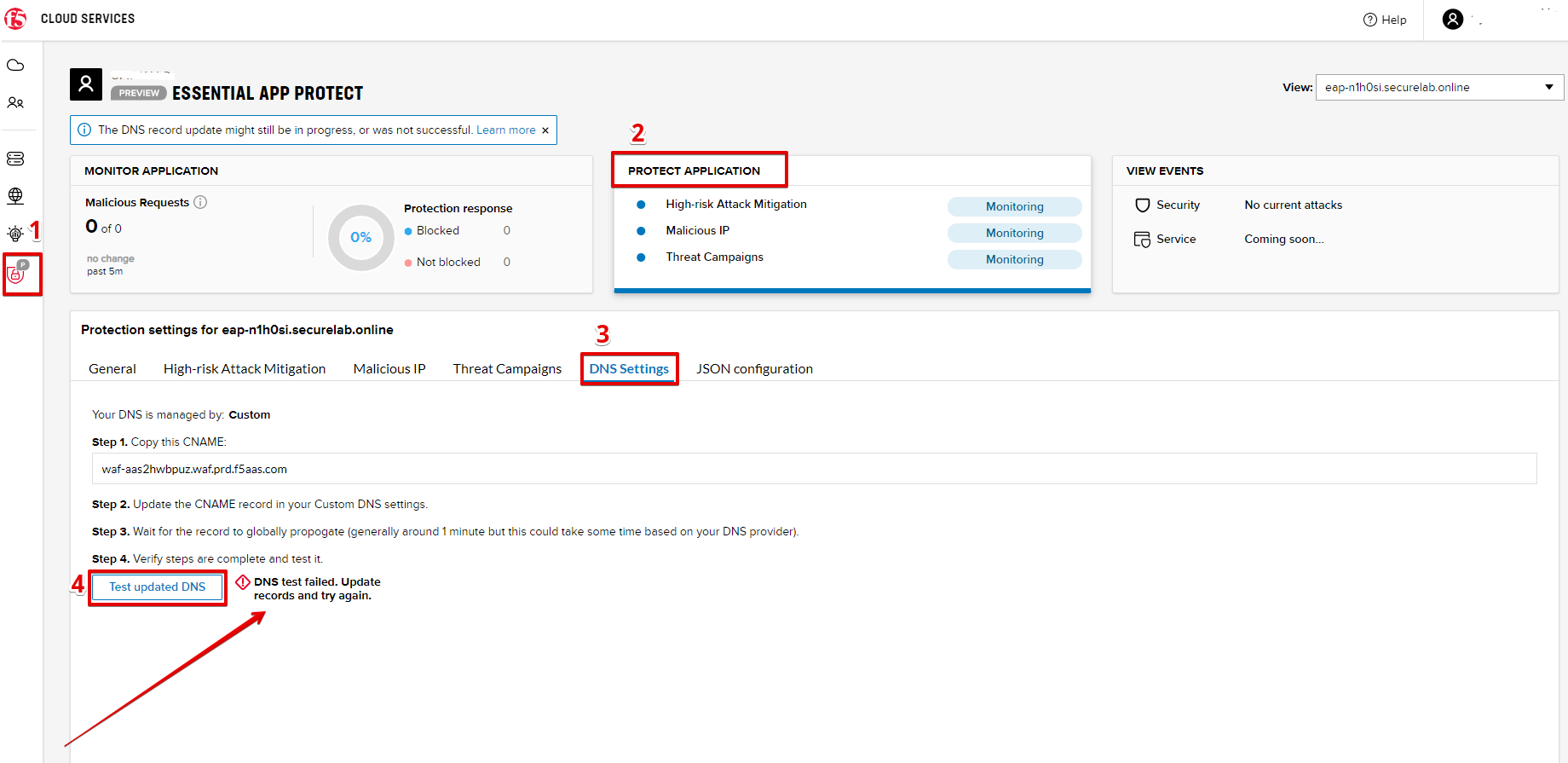The height and width of the screenshot is (763, 1568).
Task: Open Essential App Protect shield sidebar icon
Action: coord(17,273)
